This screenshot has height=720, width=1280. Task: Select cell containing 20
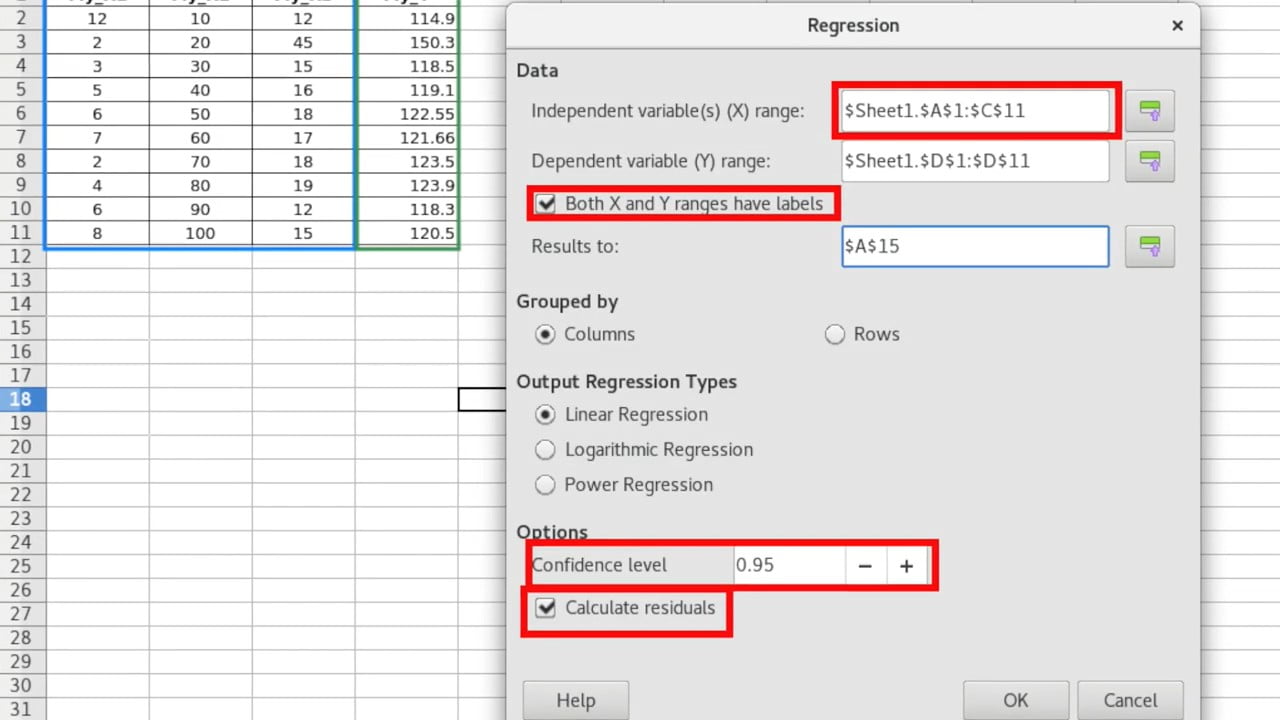[201, 43]
